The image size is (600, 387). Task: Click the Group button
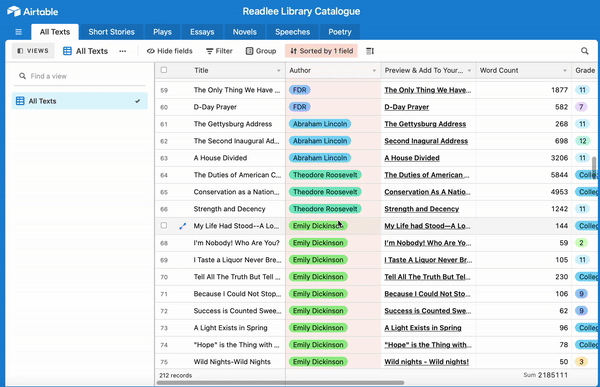pos(261,51)
